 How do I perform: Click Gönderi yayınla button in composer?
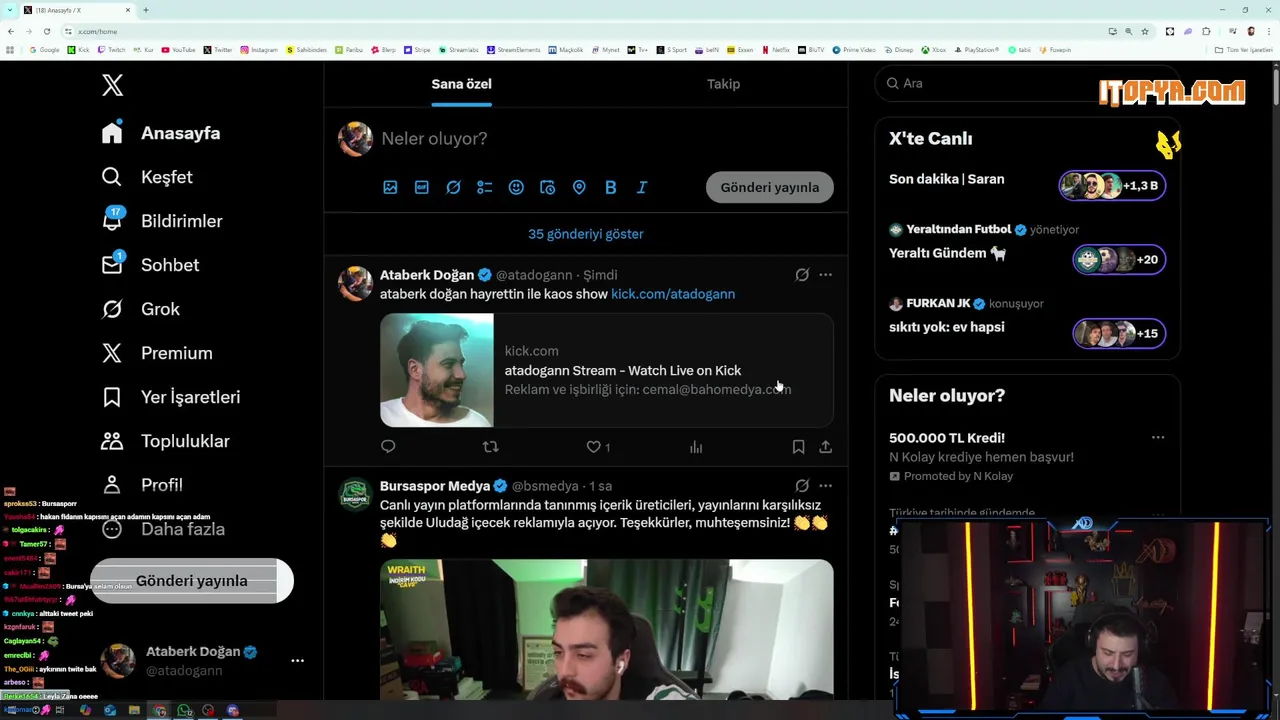click(770, 187)
